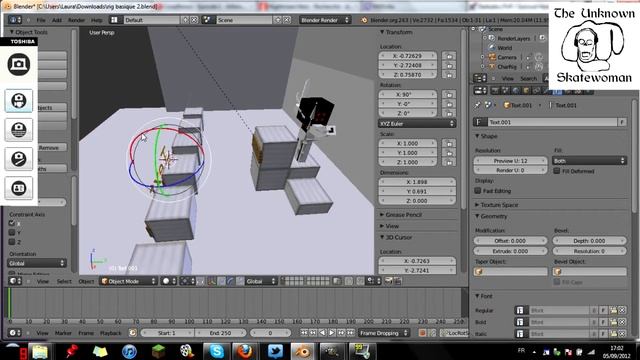This screenshot has height=360, width=640.
Task: Enable the Y constraint axis checkbox
Action: (12, 233)
